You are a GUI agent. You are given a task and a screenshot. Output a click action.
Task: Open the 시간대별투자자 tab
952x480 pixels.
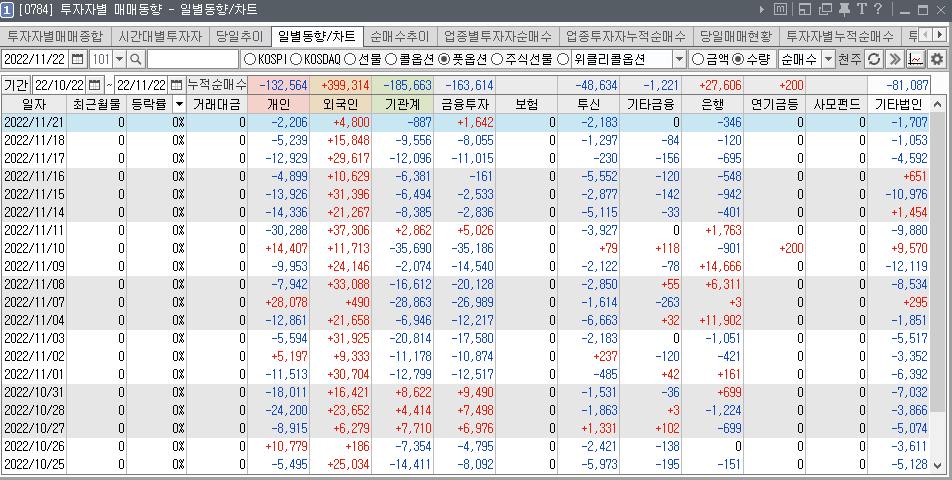click(160, 36)
